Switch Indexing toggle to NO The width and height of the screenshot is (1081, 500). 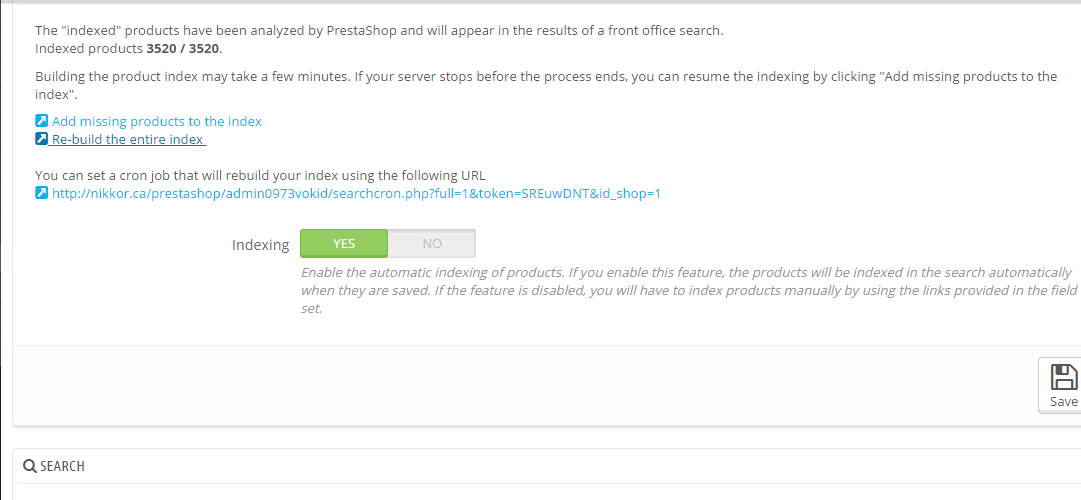[x=432, y=244]
